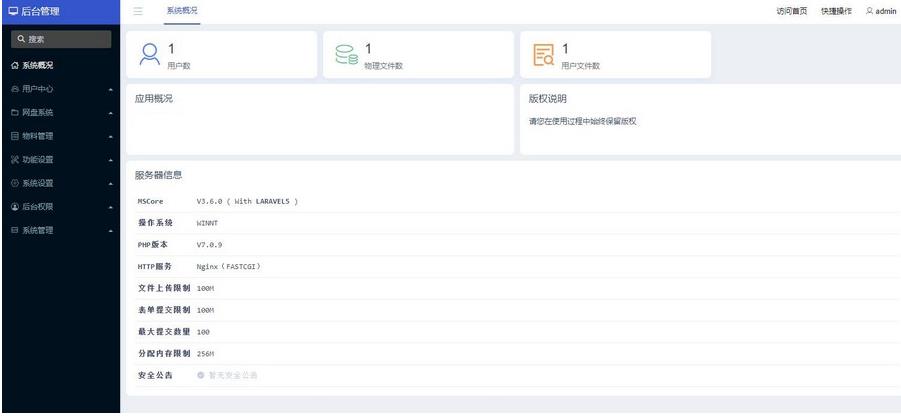The image size is (901, 417).
Task: Click the V7.0.9 value
Action: point(209,245)
